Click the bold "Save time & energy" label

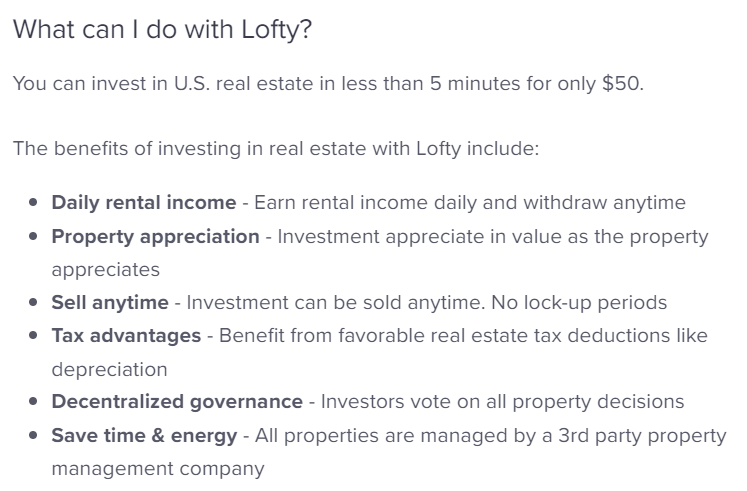[x=144, y=436]
